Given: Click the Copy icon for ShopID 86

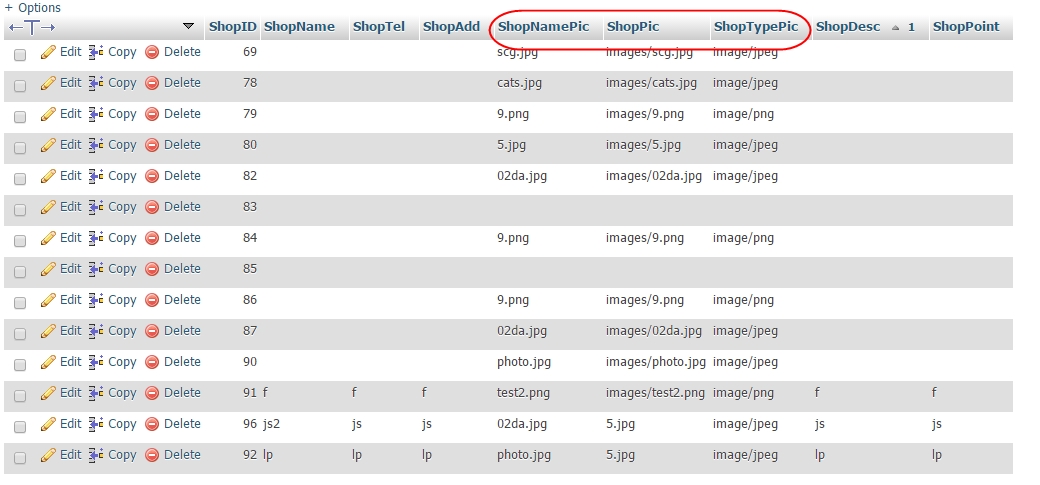Looking at the screenshot, I should pos(96,300).
